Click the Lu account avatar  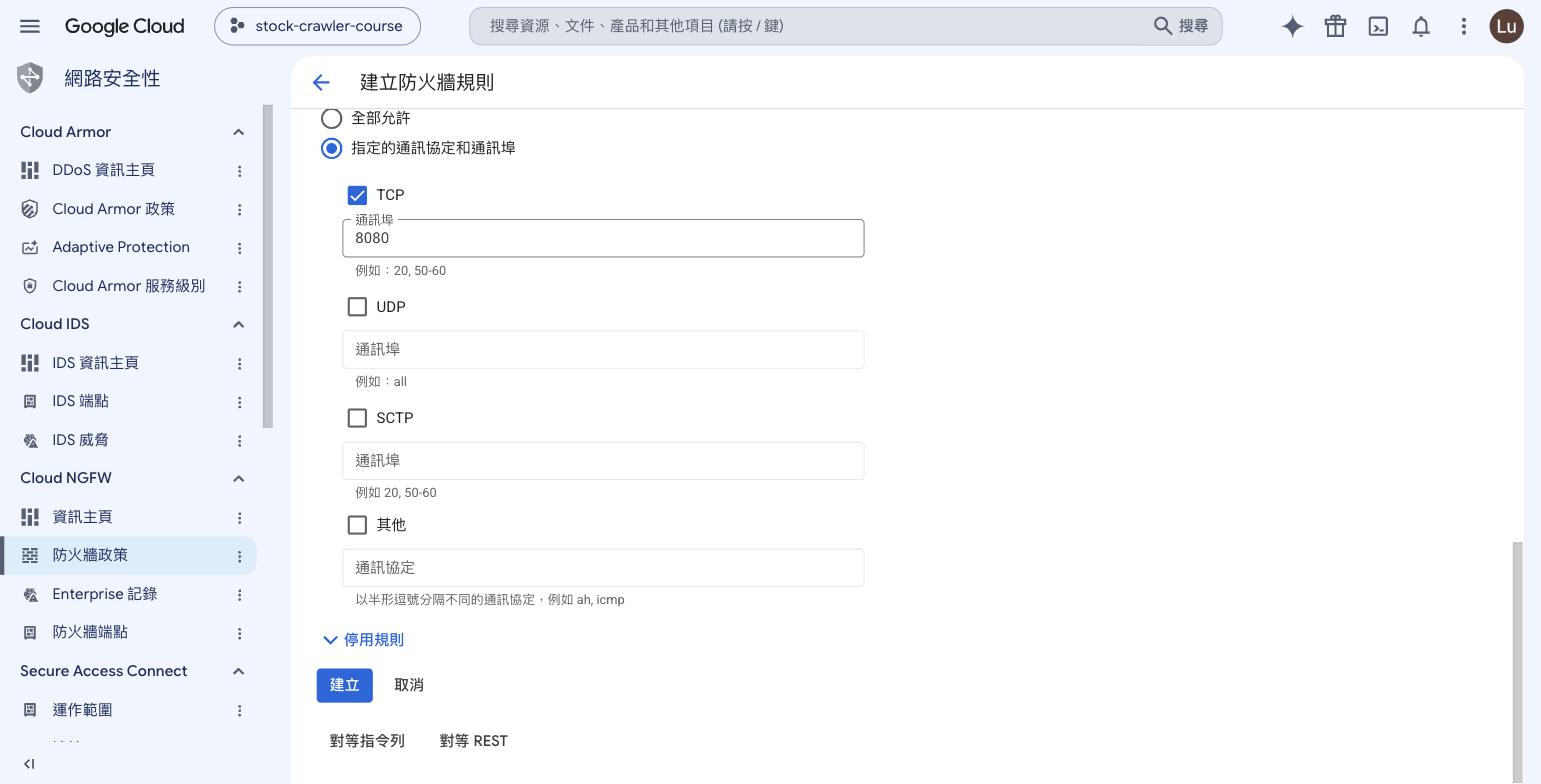click(x=1506, y=26)
